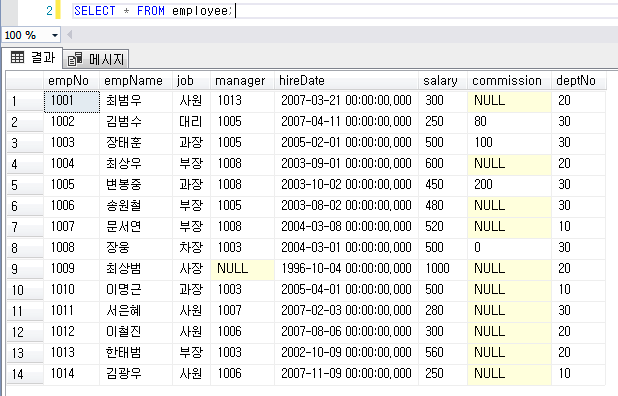Switch to the 결과 results tab
Screen dimensions: 618x396
pos(32,58)
